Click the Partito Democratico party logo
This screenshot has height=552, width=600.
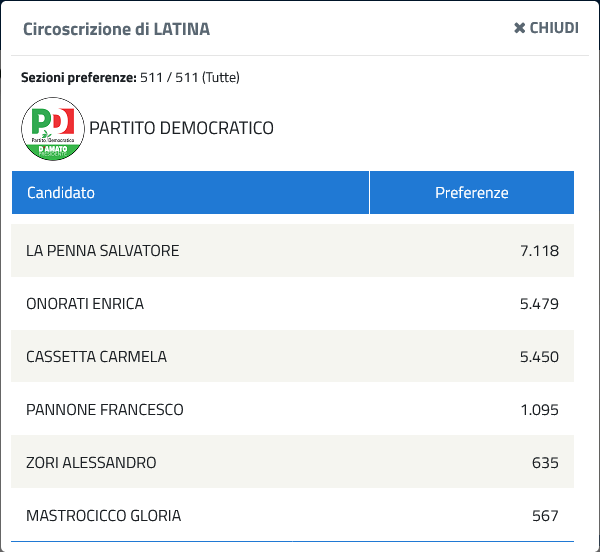click(x=53, y=129)
